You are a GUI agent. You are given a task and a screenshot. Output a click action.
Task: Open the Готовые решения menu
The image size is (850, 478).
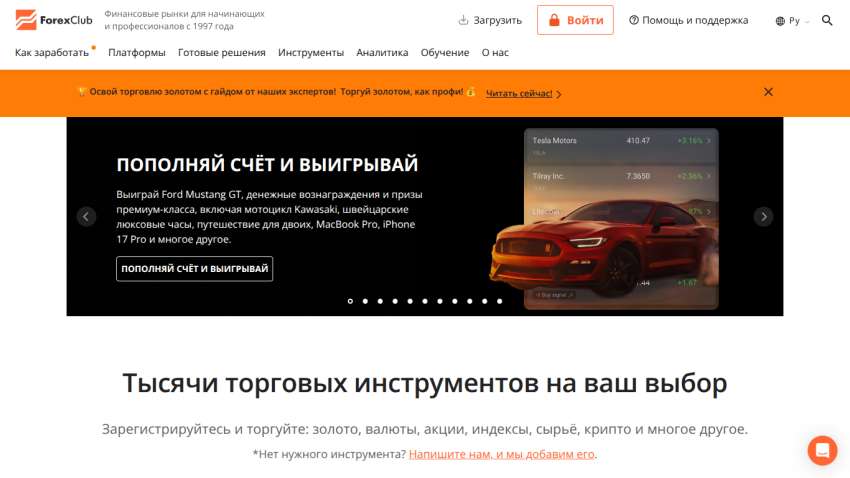(x=222, y=53)
